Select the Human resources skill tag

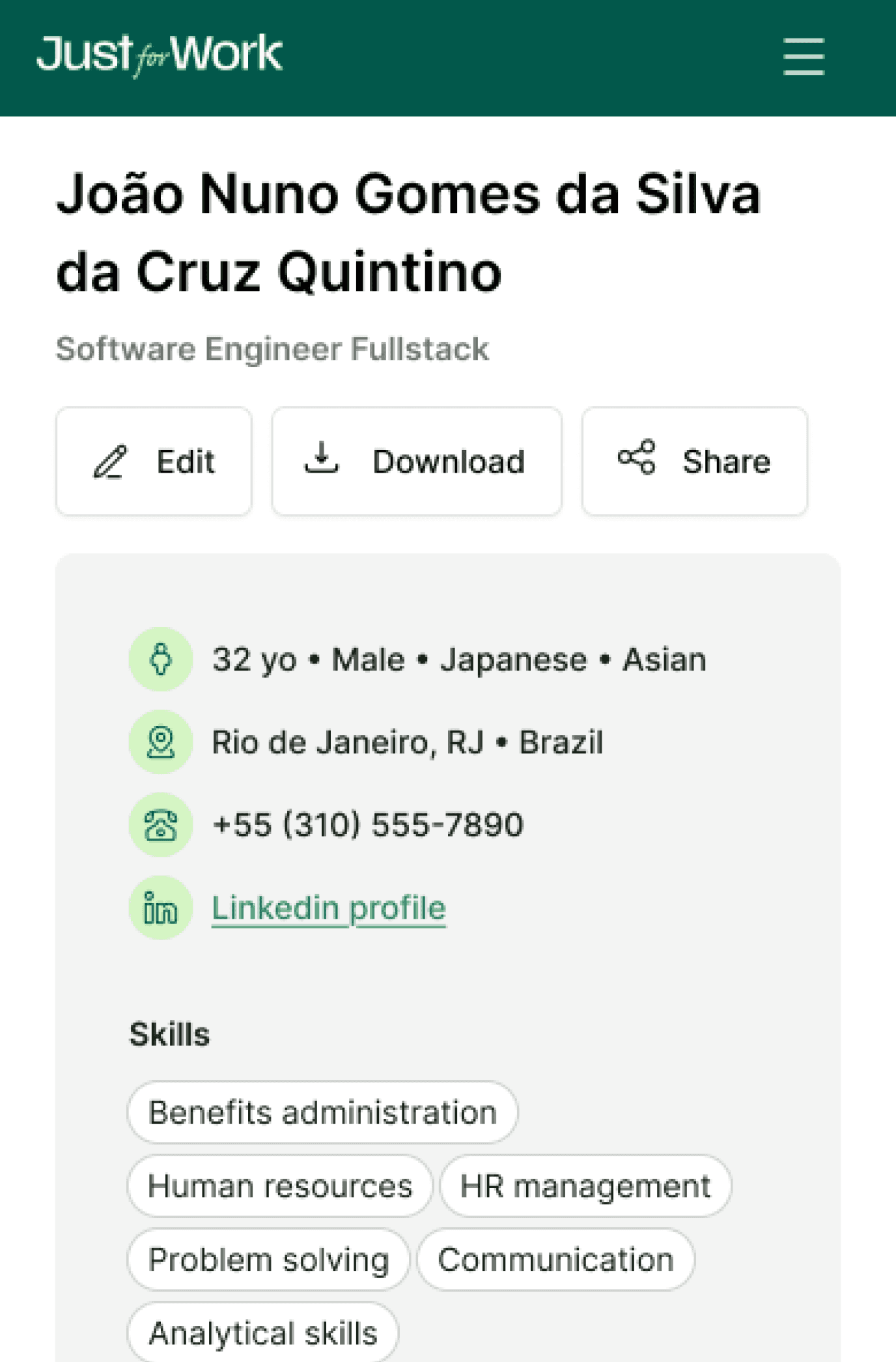pos(280,1186)
